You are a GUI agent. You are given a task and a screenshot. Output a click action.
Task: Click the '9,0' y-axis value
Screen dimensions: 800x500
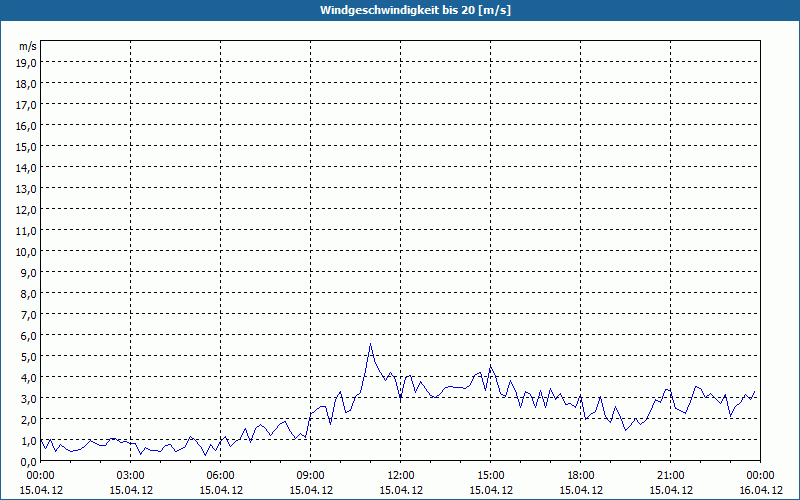[x=29, y=273]
